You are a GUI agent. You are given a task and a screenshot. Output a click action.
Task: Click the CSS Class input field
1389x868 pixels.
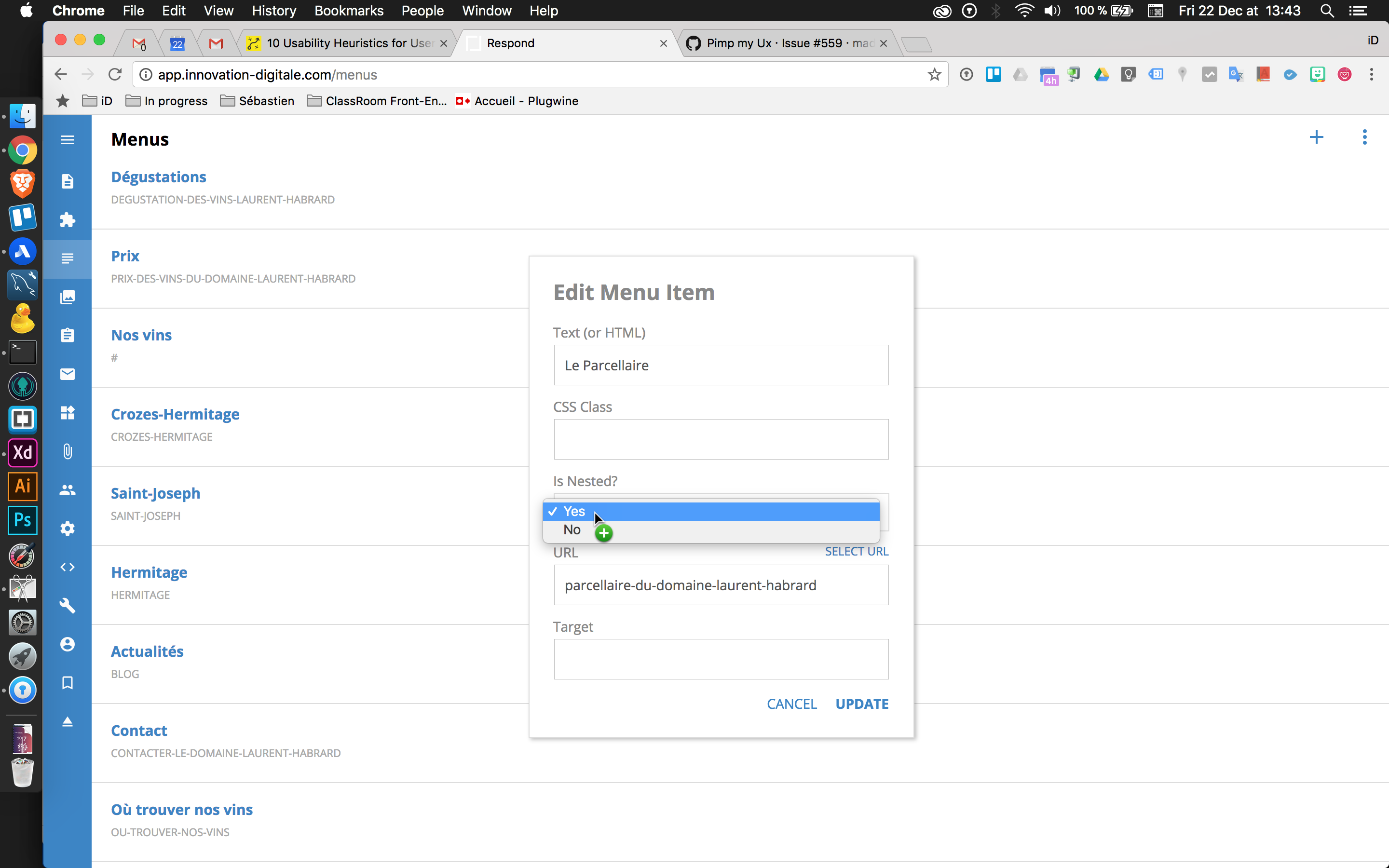721,440
